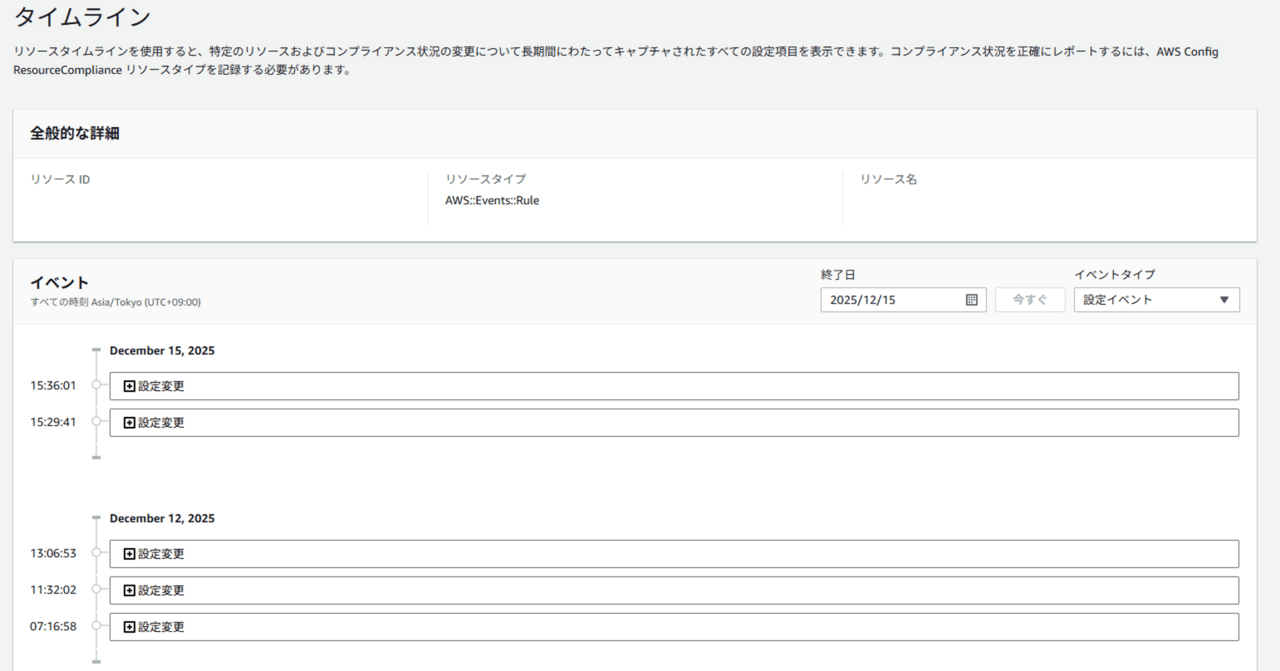
Task: Select the timeline circle marker at 07:16:58
Action: point(96,626)
